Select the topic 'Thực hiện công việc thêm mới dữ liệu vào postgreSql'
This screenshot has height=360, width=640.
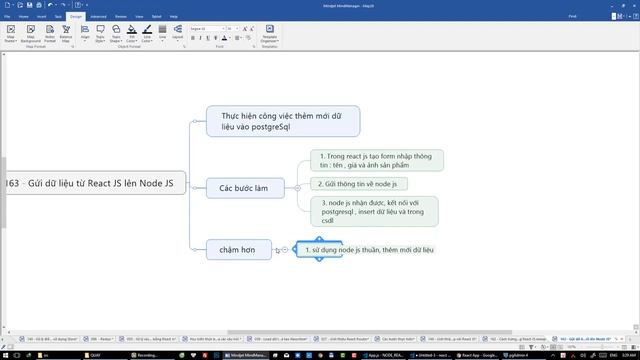coord(283,121)
